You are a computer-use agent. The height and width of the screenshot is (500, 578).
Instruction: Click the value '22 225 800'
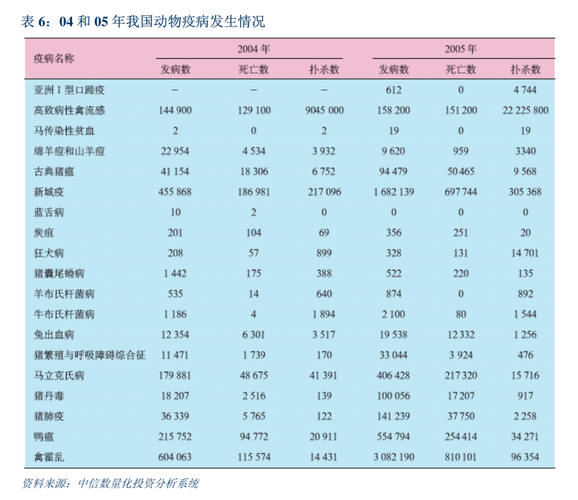525,110
